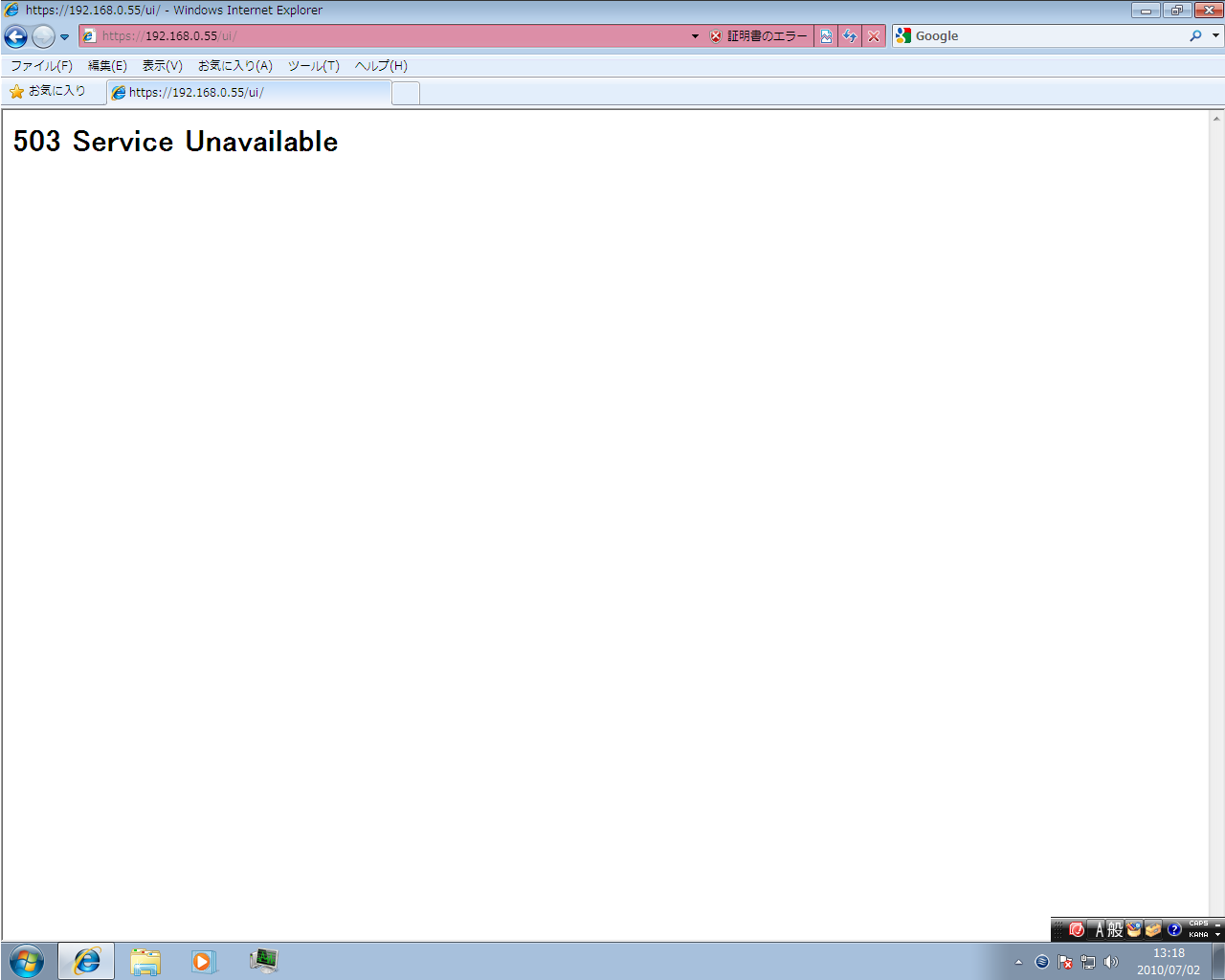1225x980 pixels.
Task: Open the monitor application taskbar icon
Action: tap(264, 961)
